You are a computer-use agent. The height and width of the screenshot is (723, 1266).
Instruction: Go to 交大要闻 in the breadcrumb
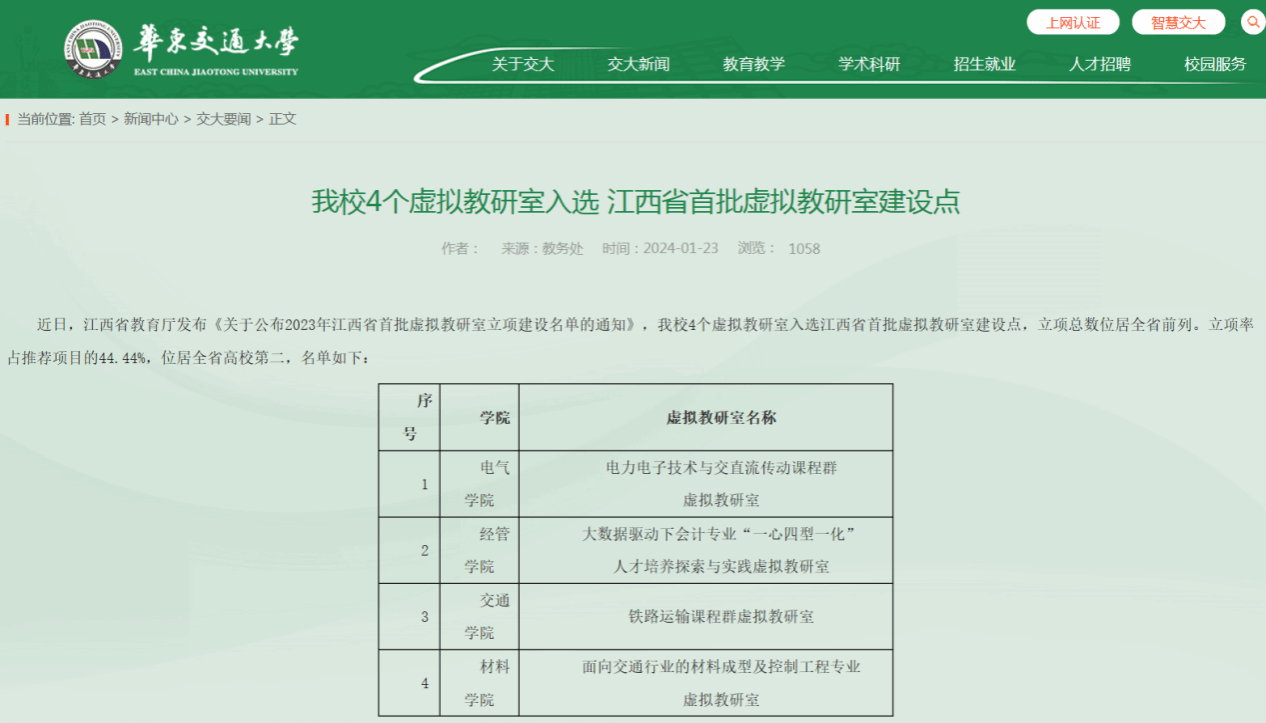click(223, 119)
